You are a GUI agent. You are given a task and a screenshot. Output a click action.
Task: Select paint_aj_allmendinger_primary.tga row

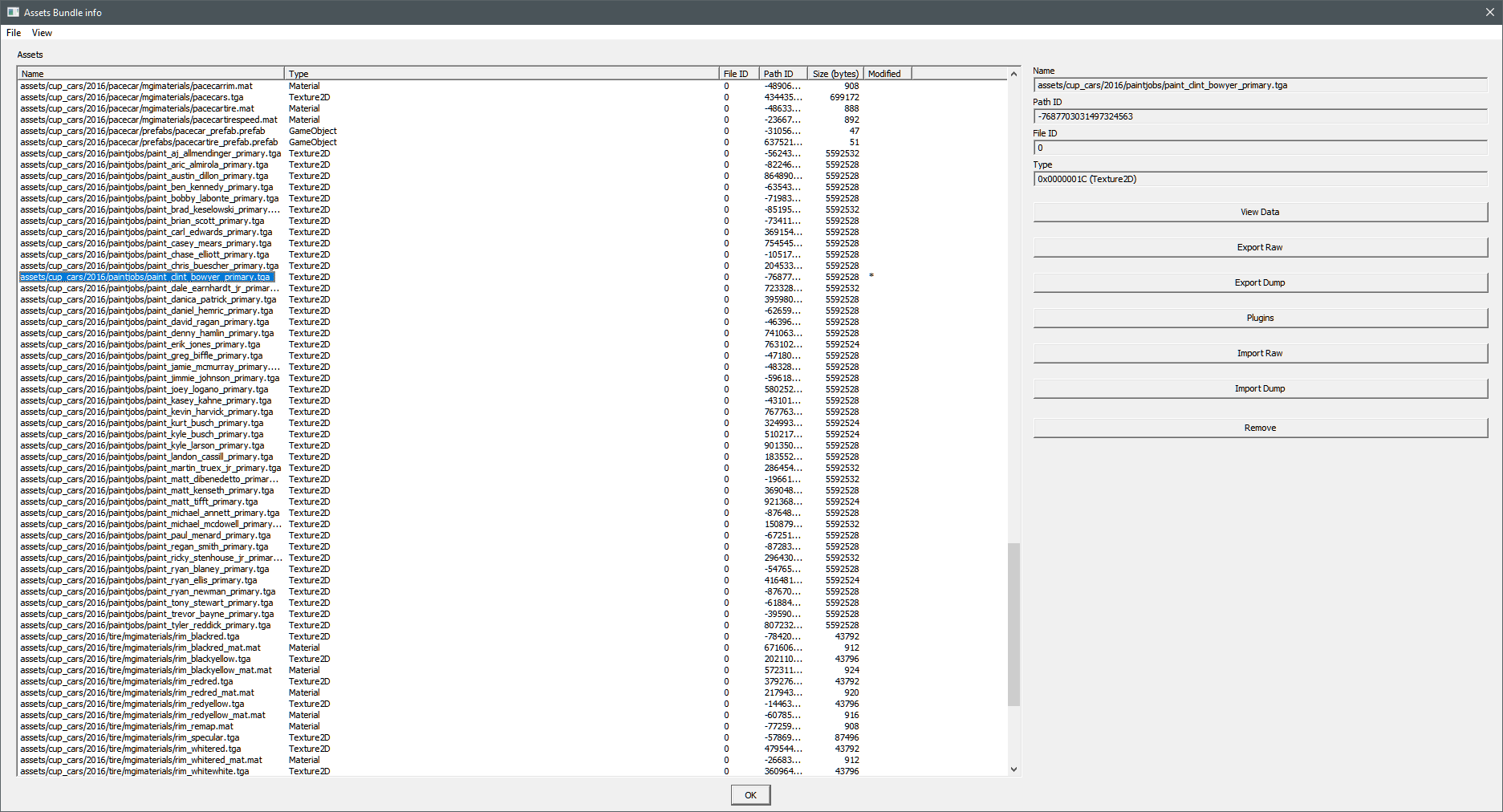tap(512, 153)
